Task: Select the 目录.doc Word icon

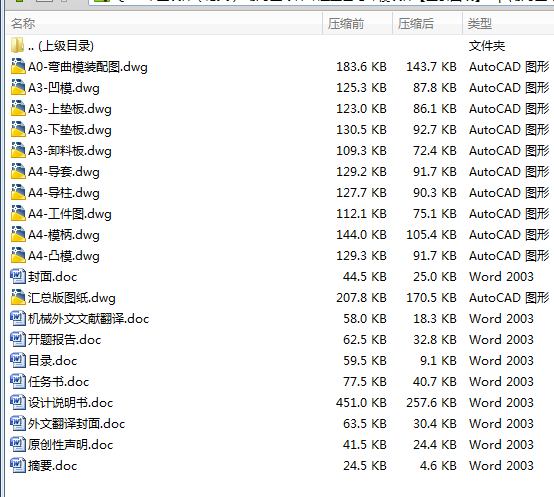Action: (18, 361)
